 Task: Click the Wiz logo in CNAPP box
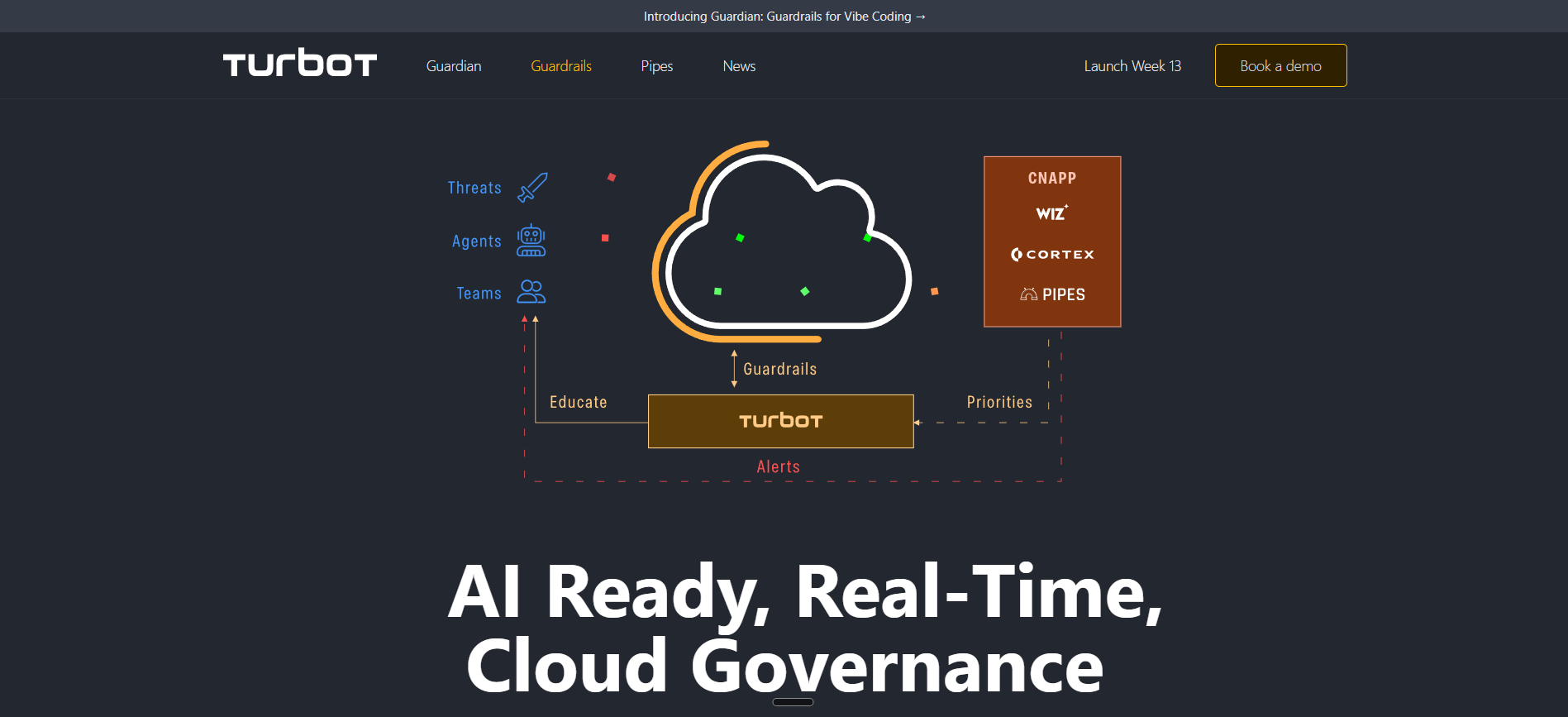click(x=1052, y=213)
